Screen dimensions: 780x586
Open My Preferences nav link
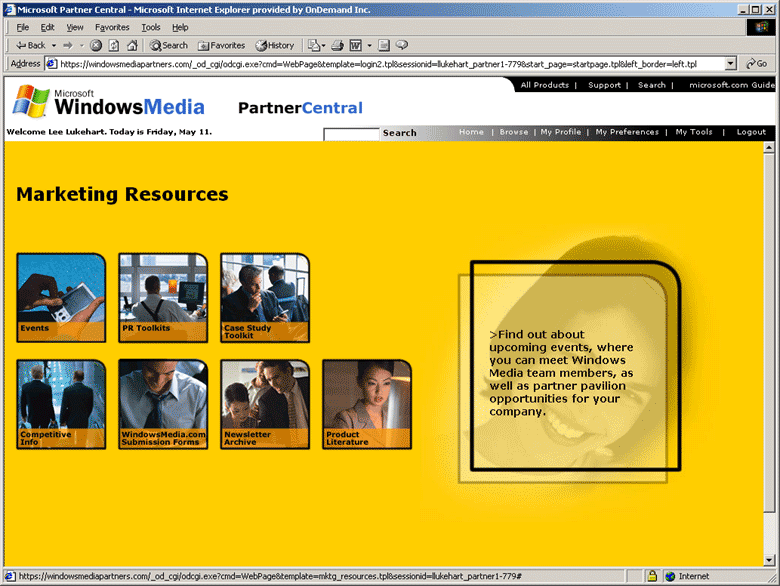pyautogui.click(x=627, y=132)
